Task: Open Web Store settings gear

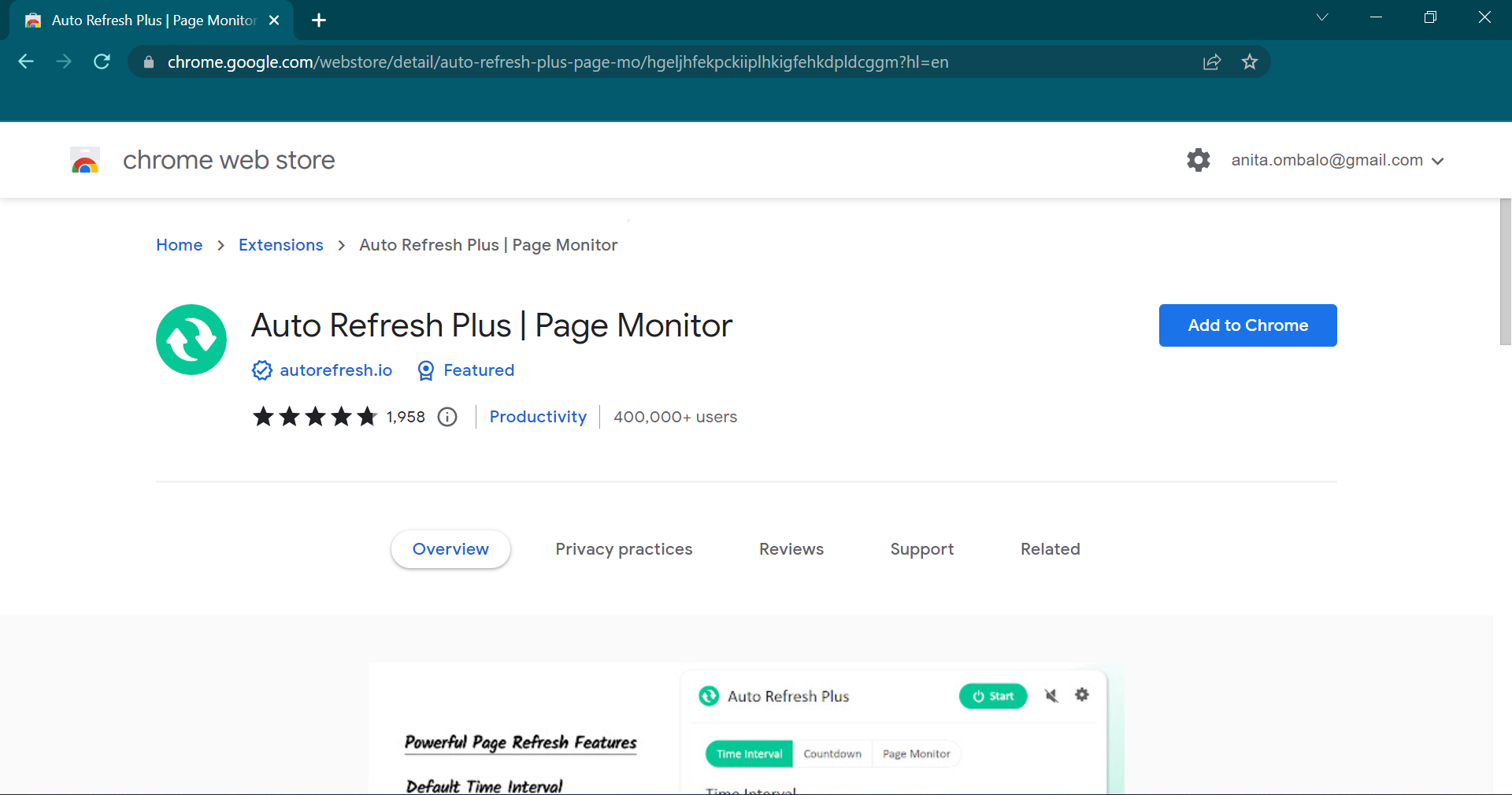Action: click(1199, 160)
